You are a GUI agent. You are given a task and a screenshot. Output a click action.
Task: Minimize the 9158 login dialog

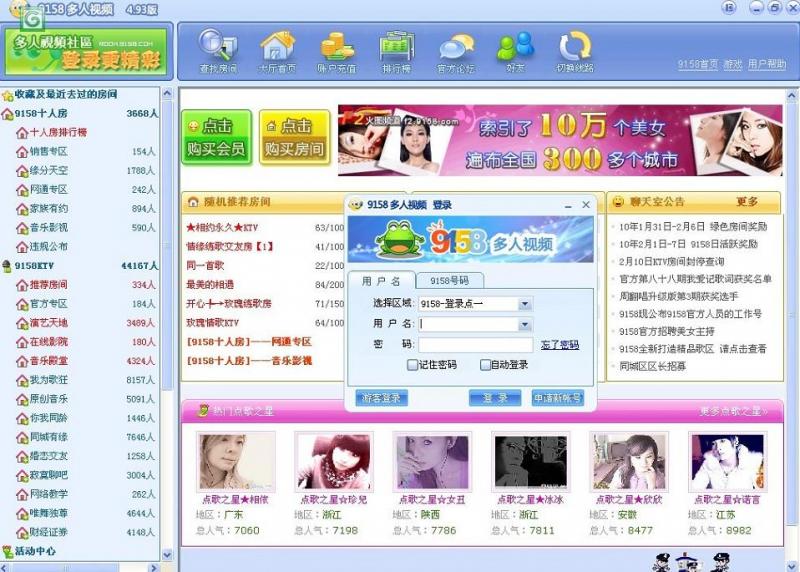pos(568,205)
